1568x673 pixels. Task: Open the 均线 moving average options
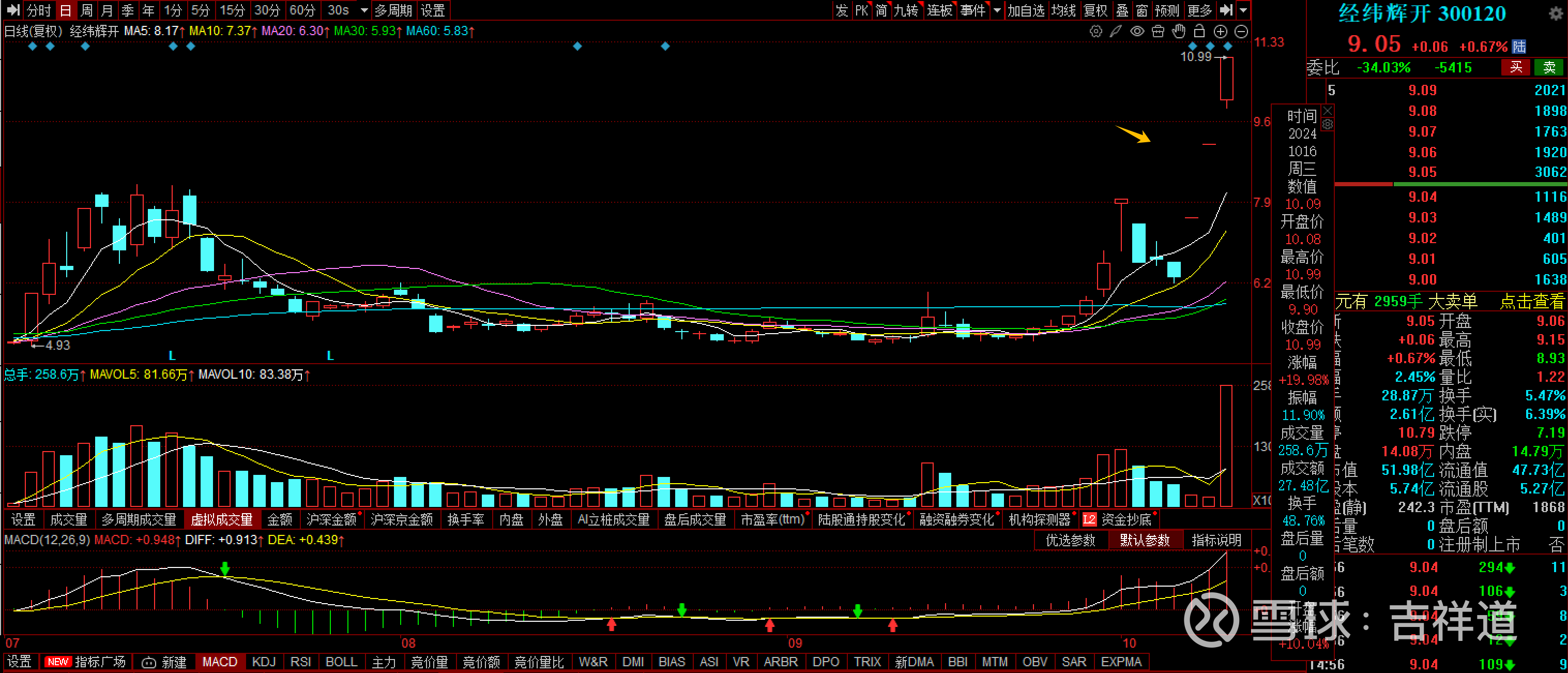tap(1063, 10)
